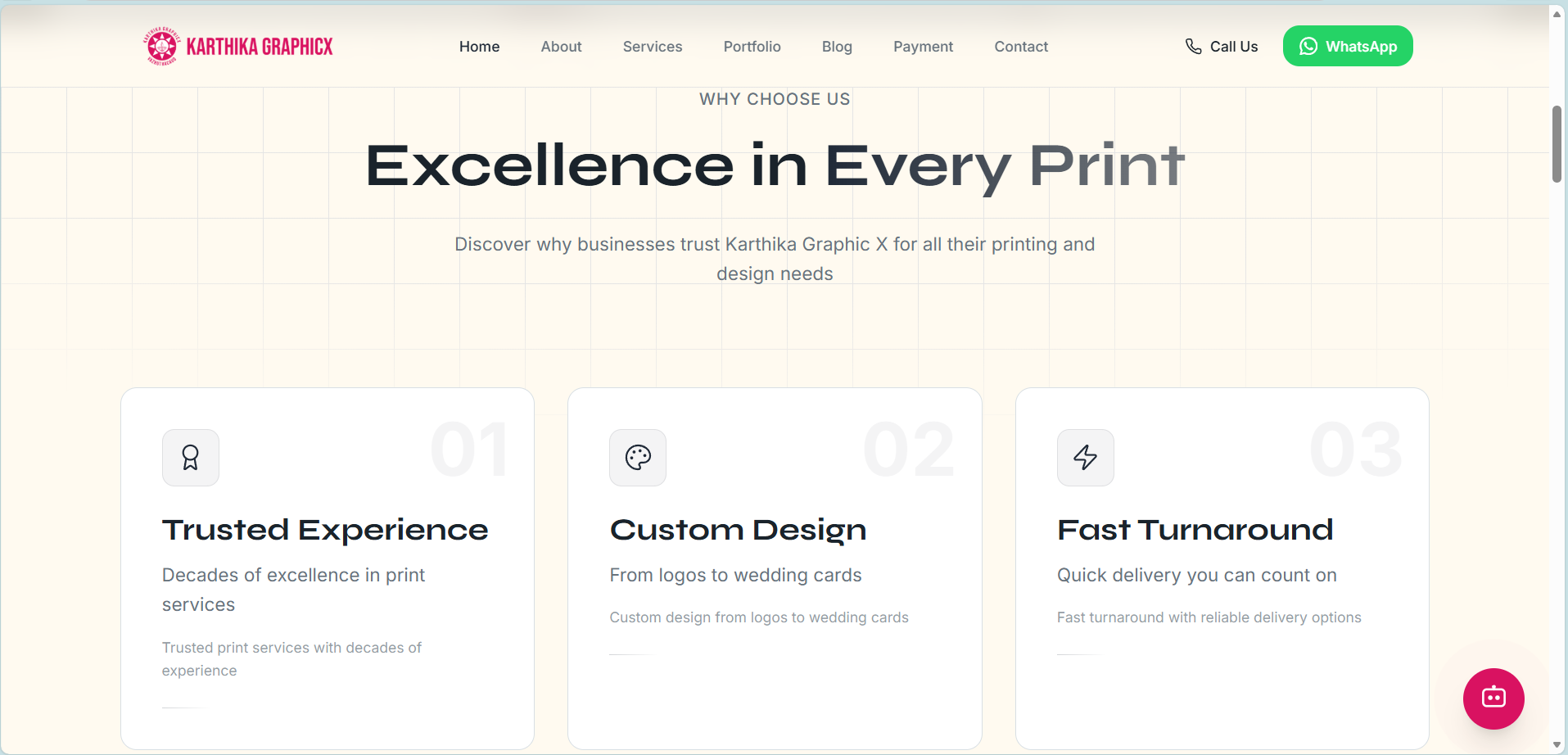
Task: Open the chatbot floating button
Action: pos(1493,698)
